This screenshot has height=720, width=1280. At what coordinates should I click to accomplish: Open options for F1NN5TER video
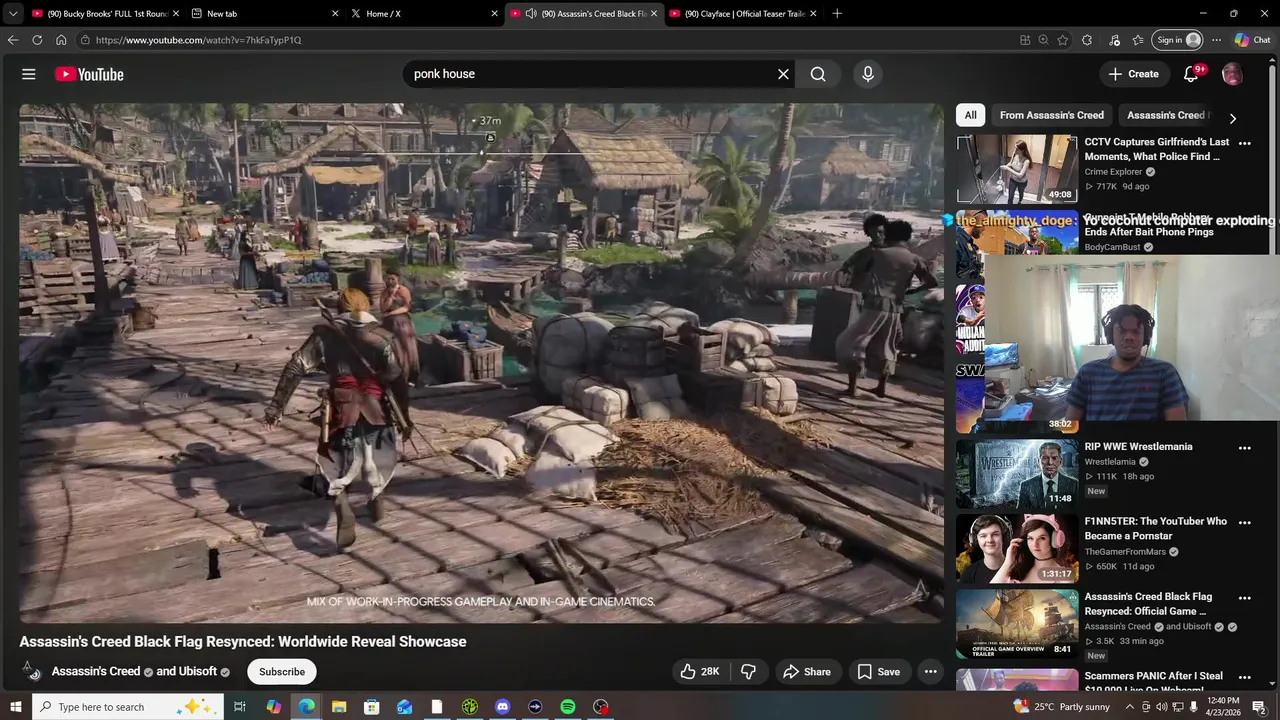(x=1245, y=522)
